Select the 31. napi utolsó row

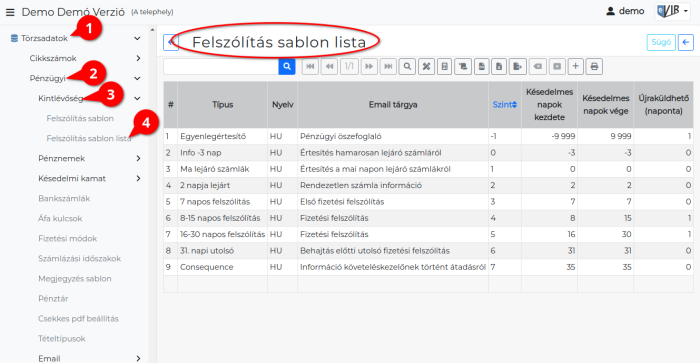tap(428, 250)
